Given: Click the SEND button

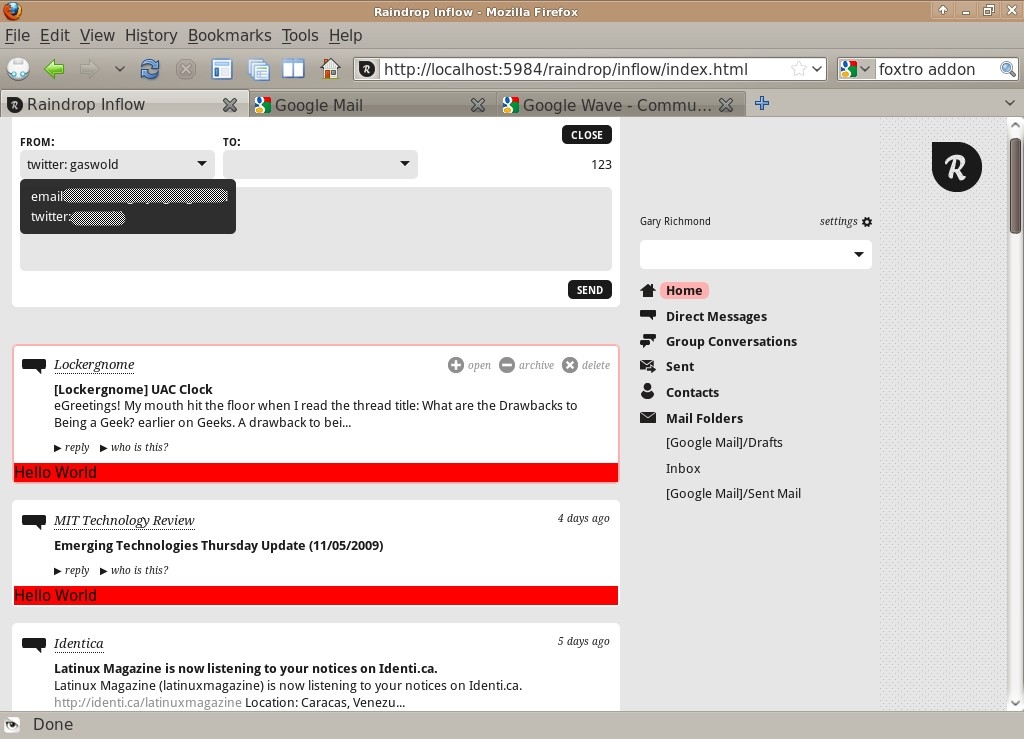Looking at the screenshot, I should pos(590,290).
